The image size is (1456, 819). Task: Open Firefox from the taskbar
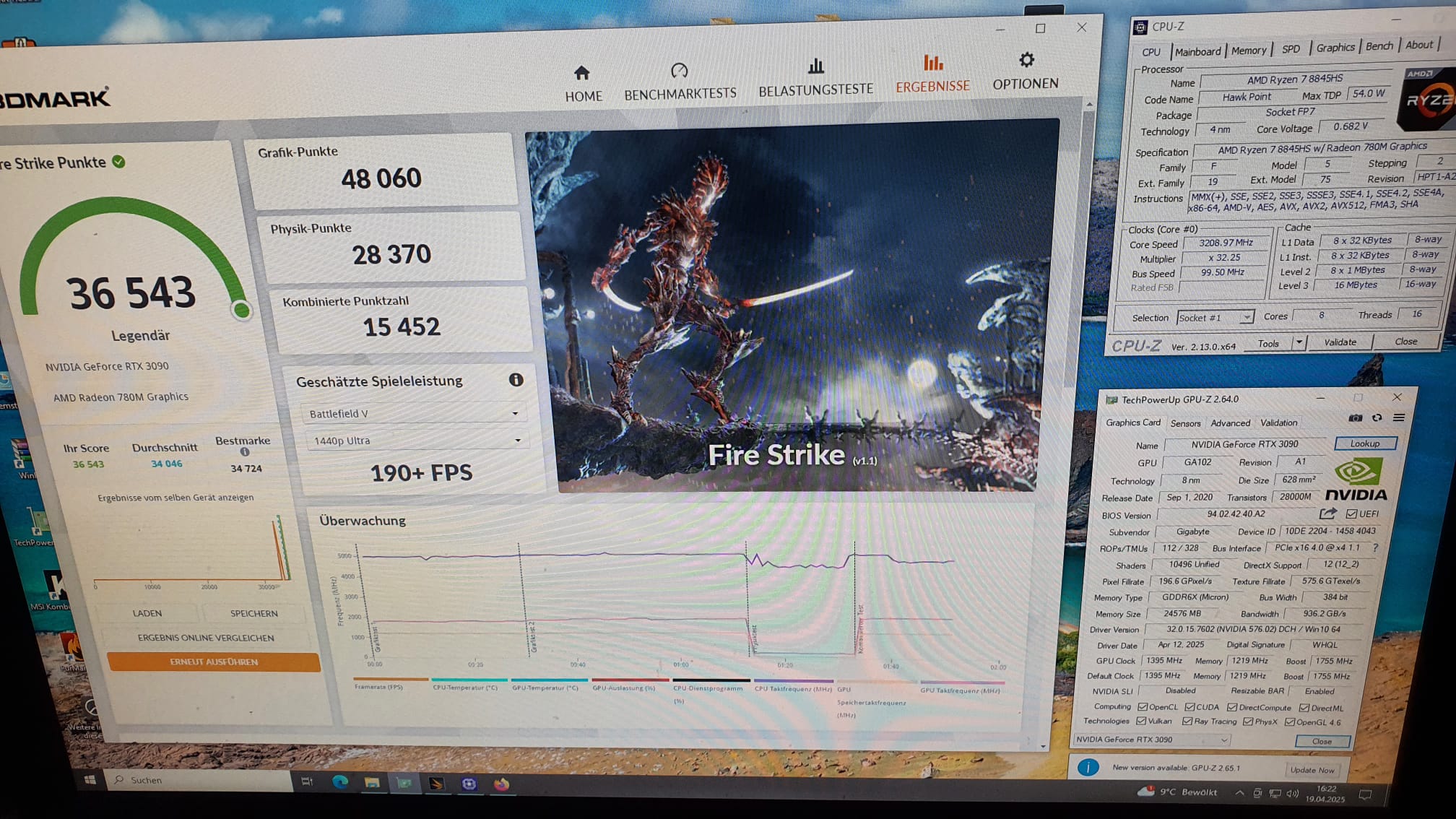501,784
